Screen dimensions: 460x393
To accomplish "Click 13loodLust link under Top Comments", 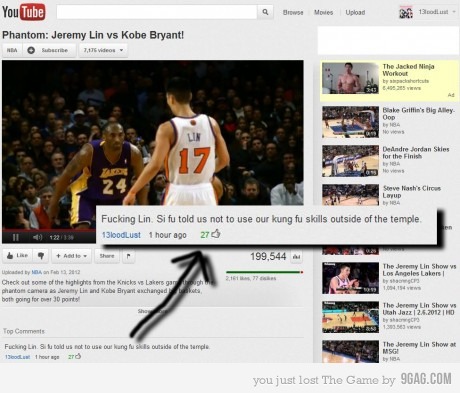I will (17, 357).
